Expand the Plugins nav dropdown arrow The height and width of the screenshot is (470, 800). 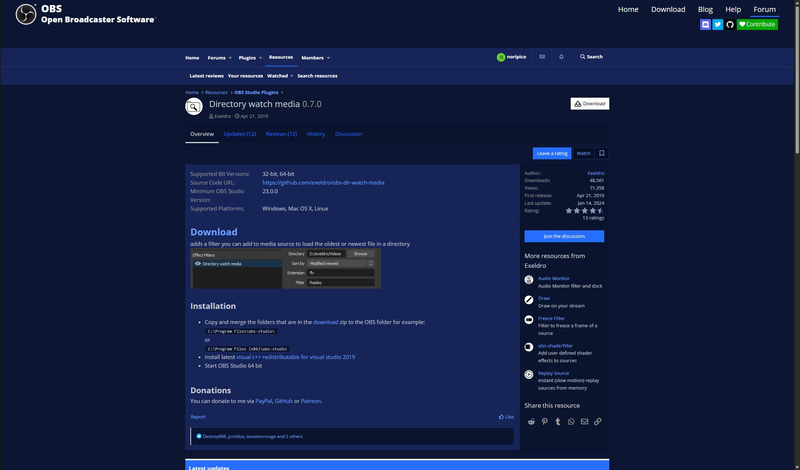click(x=261, y=58)
